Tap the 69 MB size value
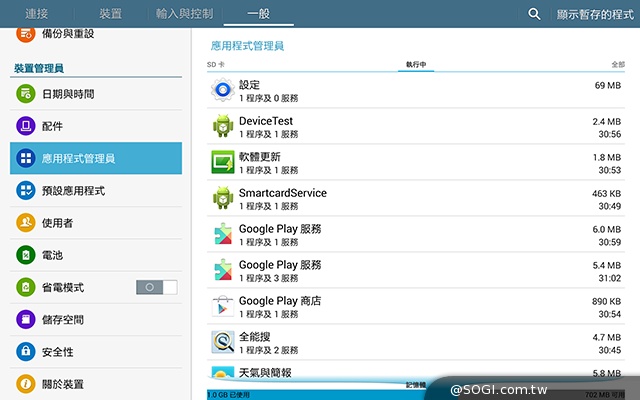This screenshot has width=640, height=400. coord(607,85)
